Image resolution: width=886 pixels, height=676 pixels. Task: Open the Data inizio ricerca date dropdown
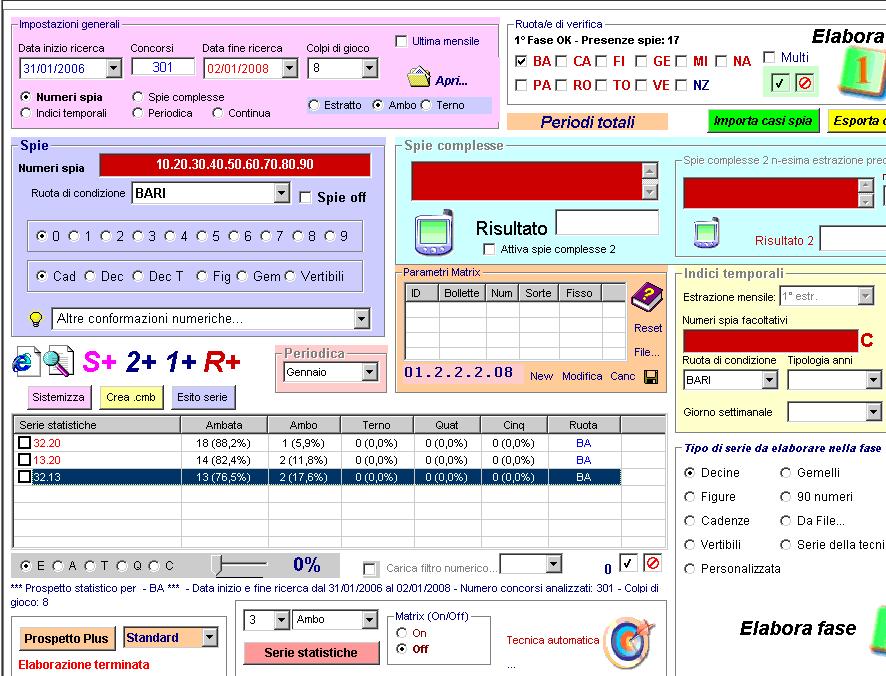(114, 68)
